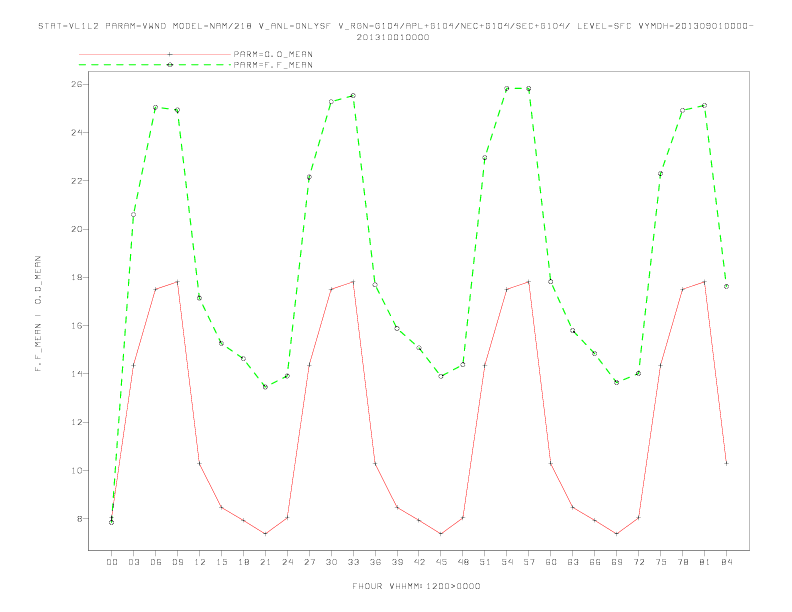Select red O.O_MEAN data point at hour 84
Image resolution: width=792 pixels, height=612 pixels.
[726, 463]
